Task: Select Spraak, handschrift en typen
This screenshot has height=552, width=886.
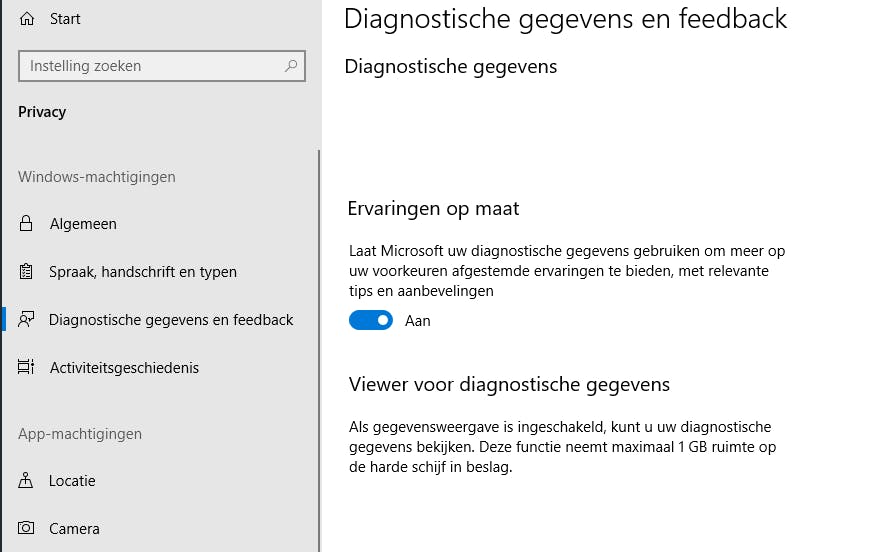Action: pyautogui.click(x=143, y=272)
